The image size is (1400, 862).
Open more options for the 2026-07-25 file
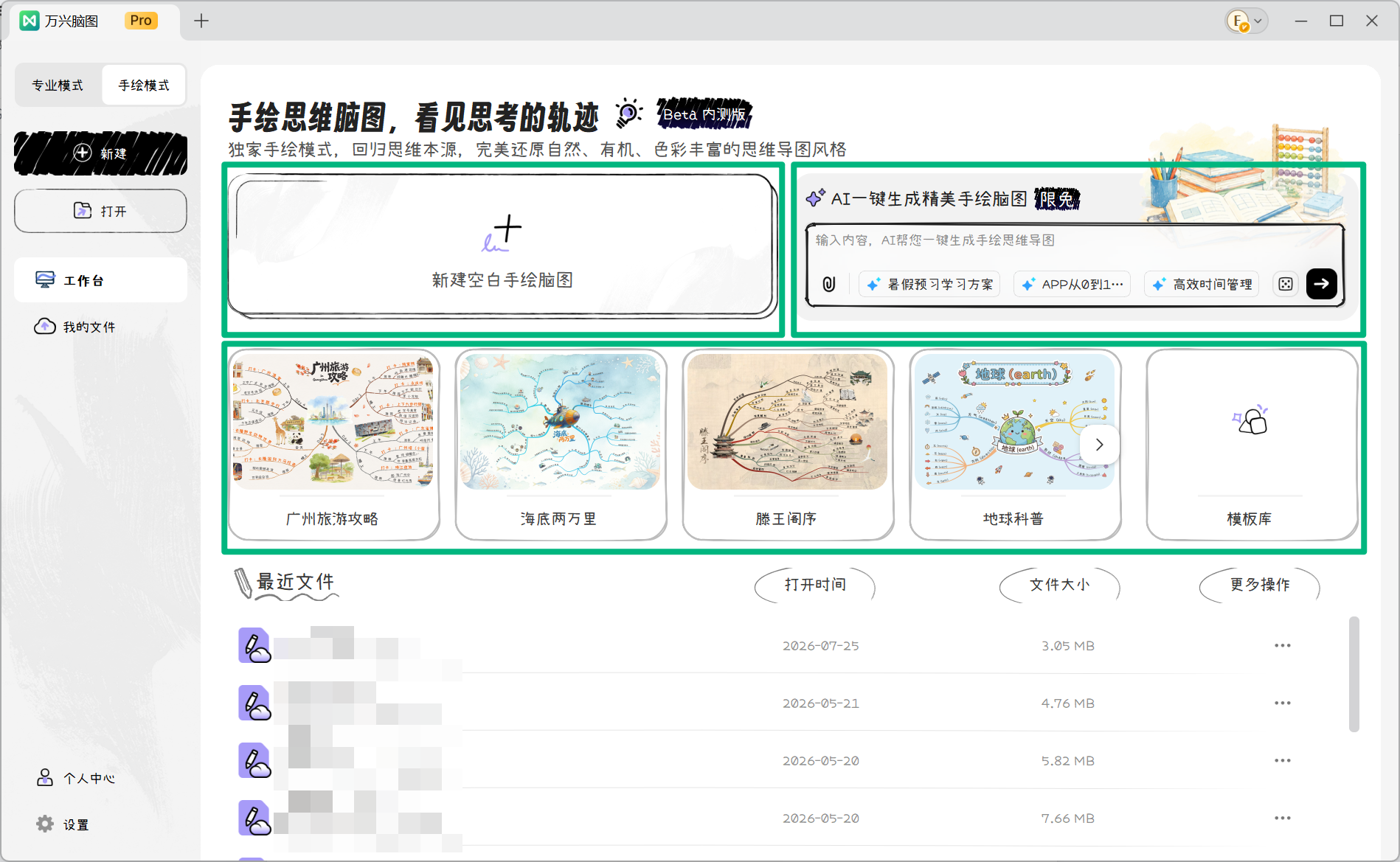(1283, 645)
